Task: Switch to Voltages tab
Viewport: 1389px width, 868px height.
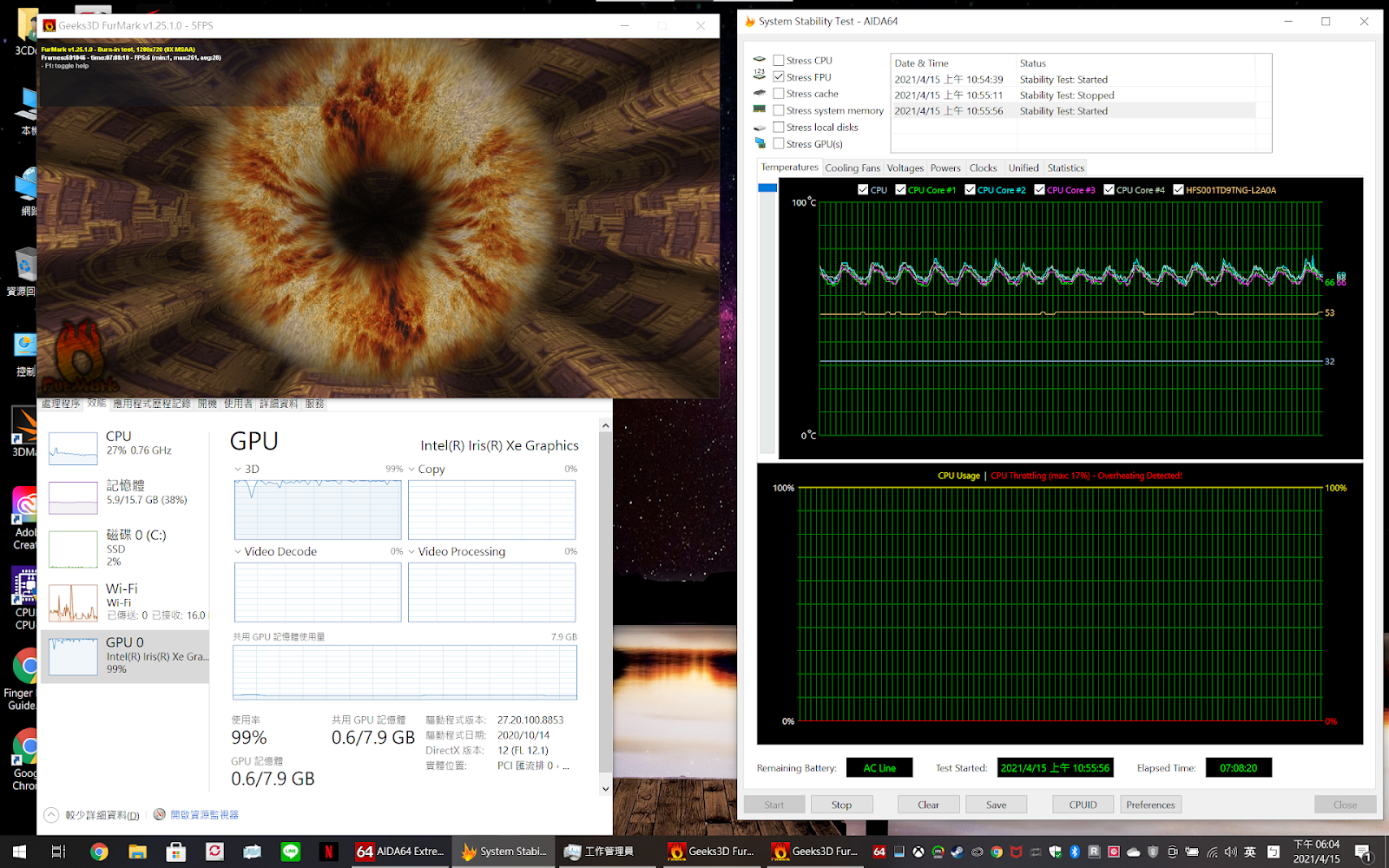Action: pyautogui.click(x=905, y=168)
